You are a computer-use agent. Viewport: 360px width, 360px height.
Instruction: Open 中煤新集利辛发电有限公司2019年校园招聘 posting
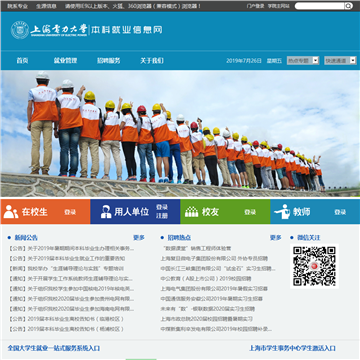point(216,329)
